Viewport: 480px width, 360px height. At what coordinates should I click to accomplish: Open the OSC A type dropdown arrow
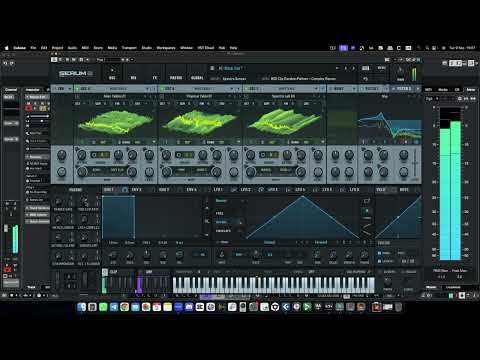click(x=147, y=89)
